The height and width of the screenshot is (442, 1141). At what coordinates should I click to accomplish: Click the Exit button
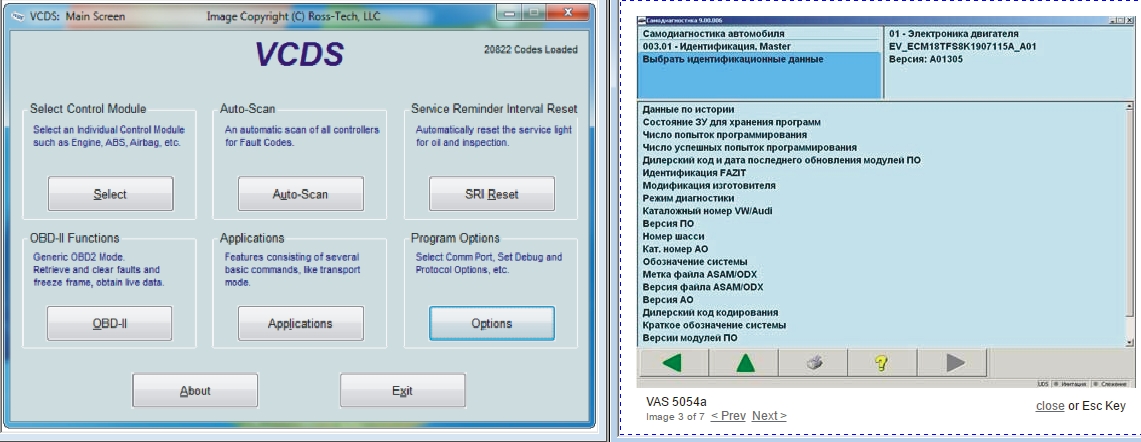pos(402,391)
